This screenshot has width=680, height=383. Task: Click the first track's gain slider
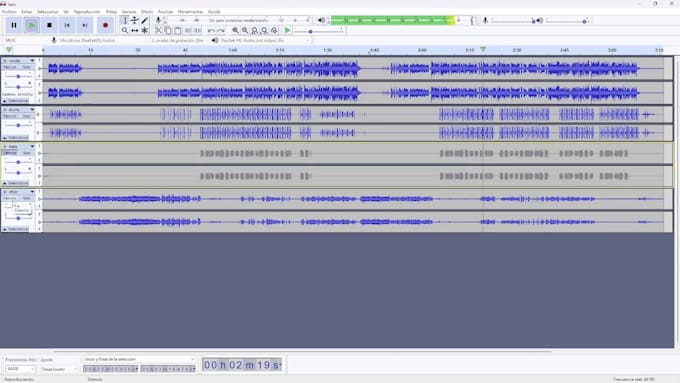point(18,76)
